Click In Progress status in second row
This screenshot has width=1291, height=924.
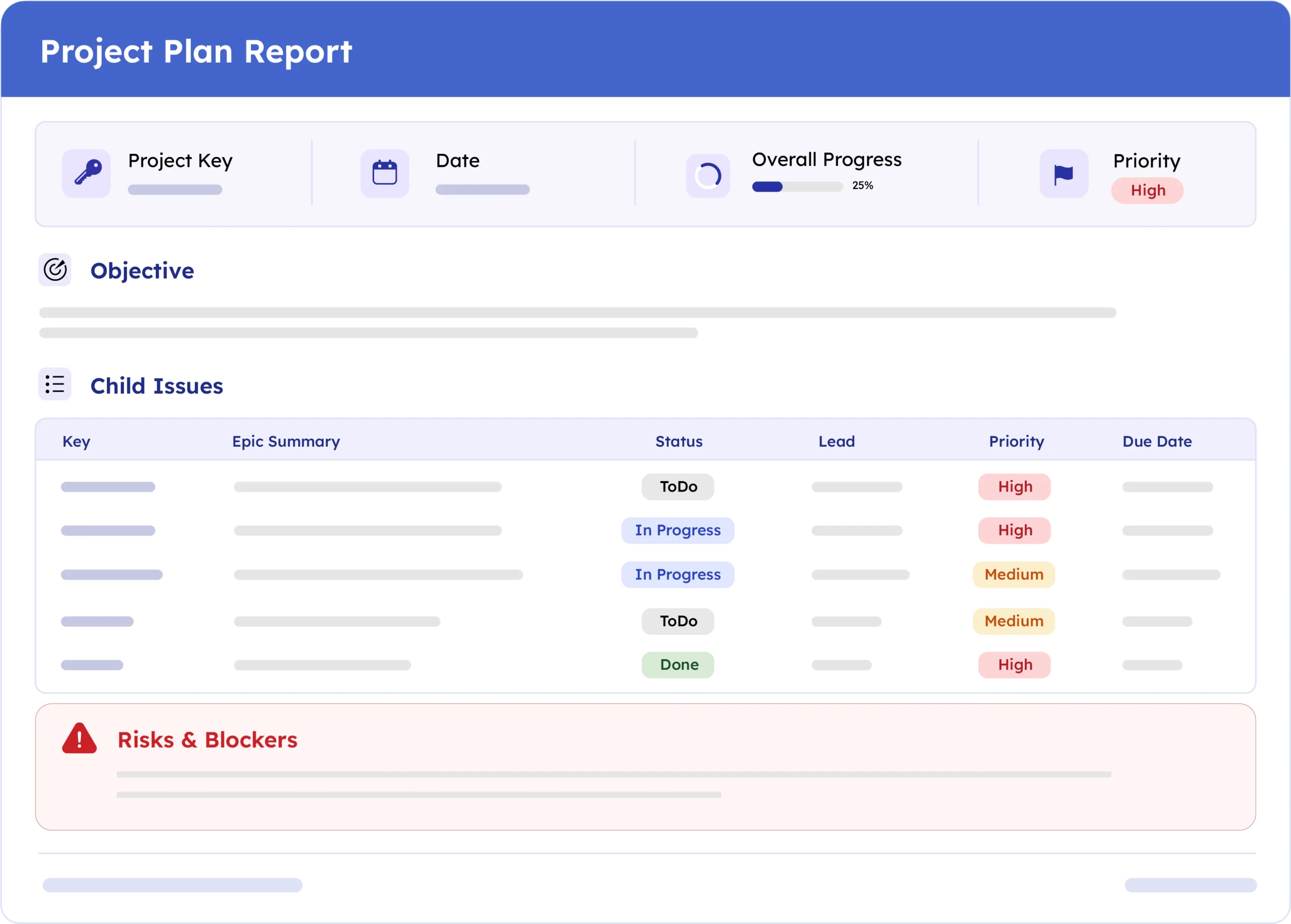pos(678,530)
